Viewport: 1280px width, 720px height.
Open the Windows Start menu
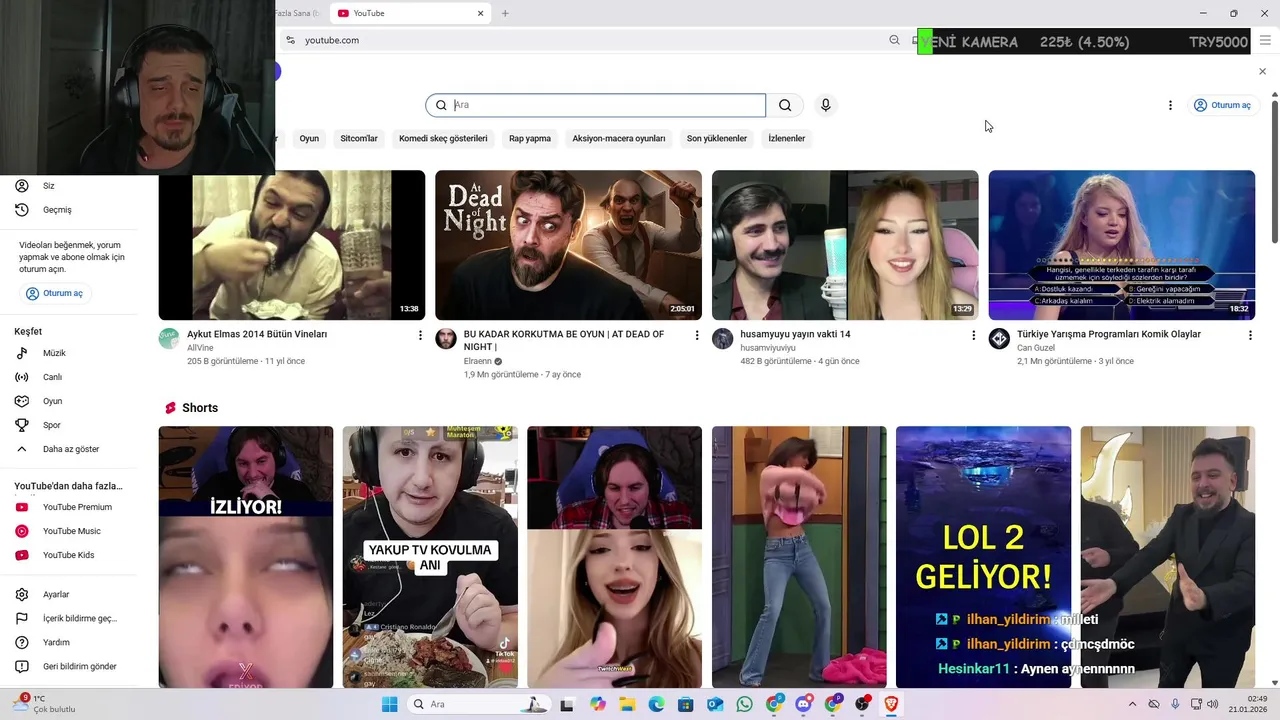tap(390, 704)
